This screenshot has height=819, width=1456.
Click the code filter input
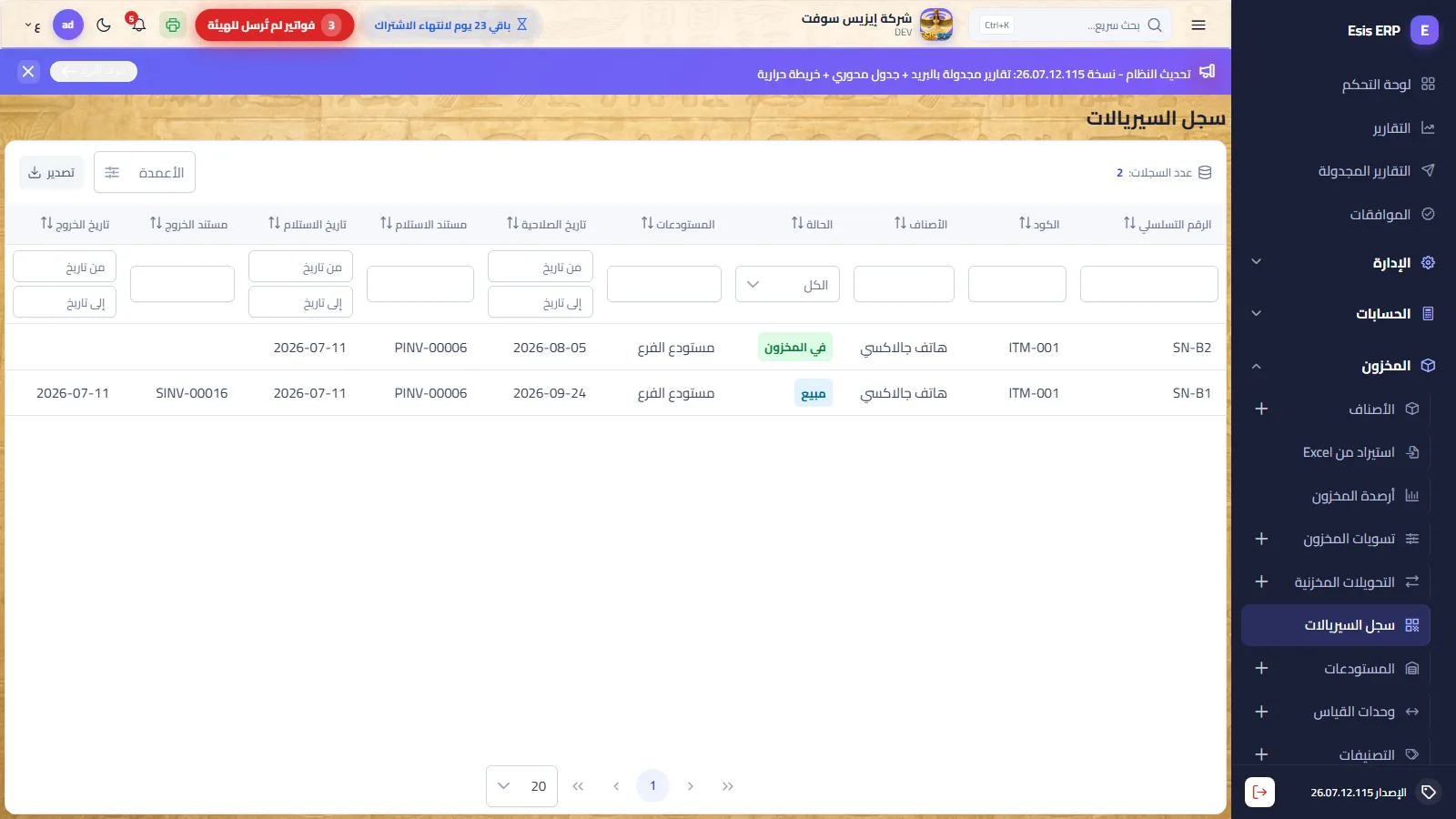tap(1017, 284)
